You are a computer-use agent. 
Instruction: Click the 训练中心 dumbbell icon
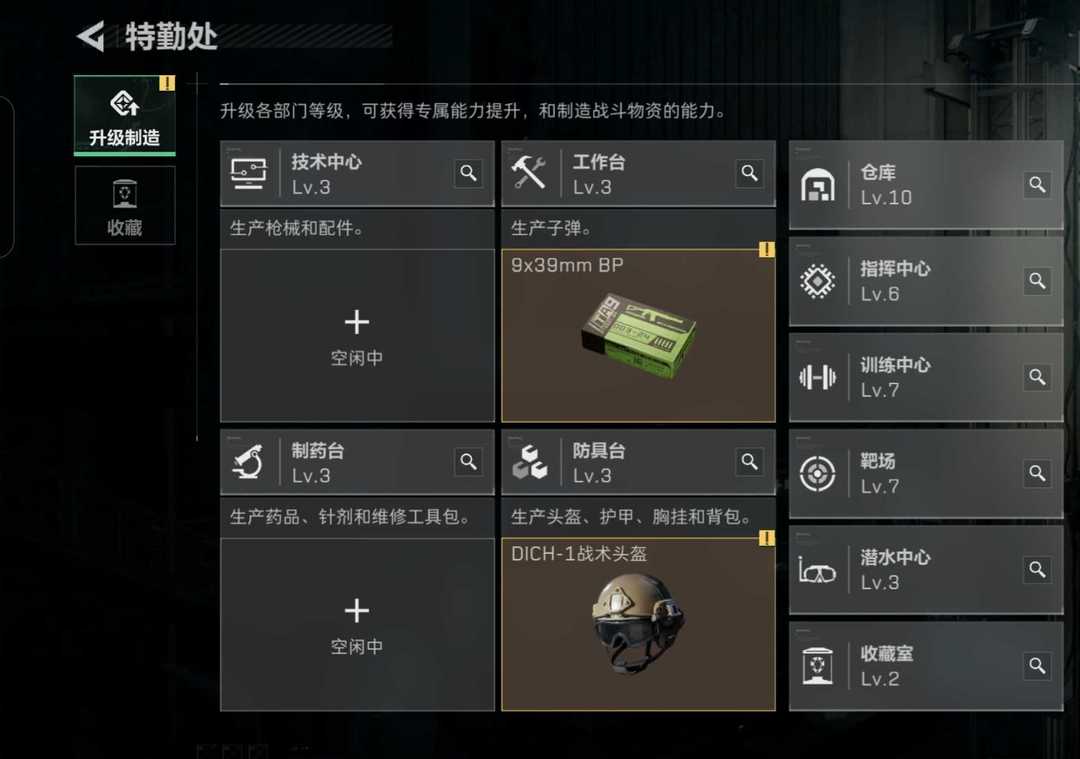pyautogui.click(x=818, y=377)
